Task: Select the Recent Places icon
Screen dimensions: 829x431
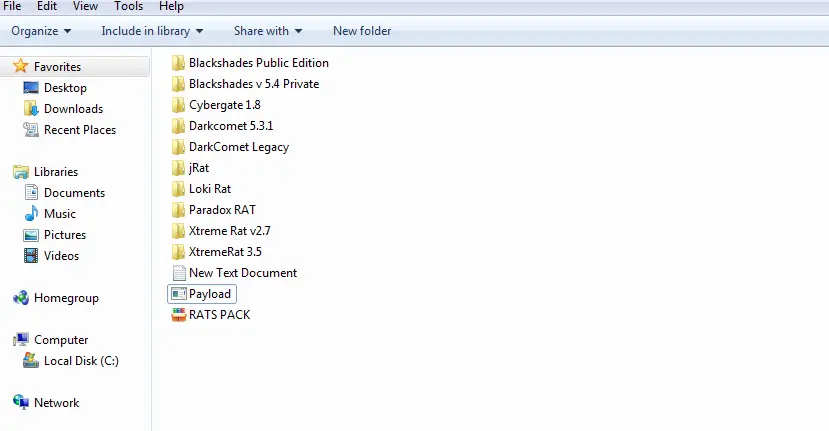Action: pyautogui.click(x=31, y=130)
